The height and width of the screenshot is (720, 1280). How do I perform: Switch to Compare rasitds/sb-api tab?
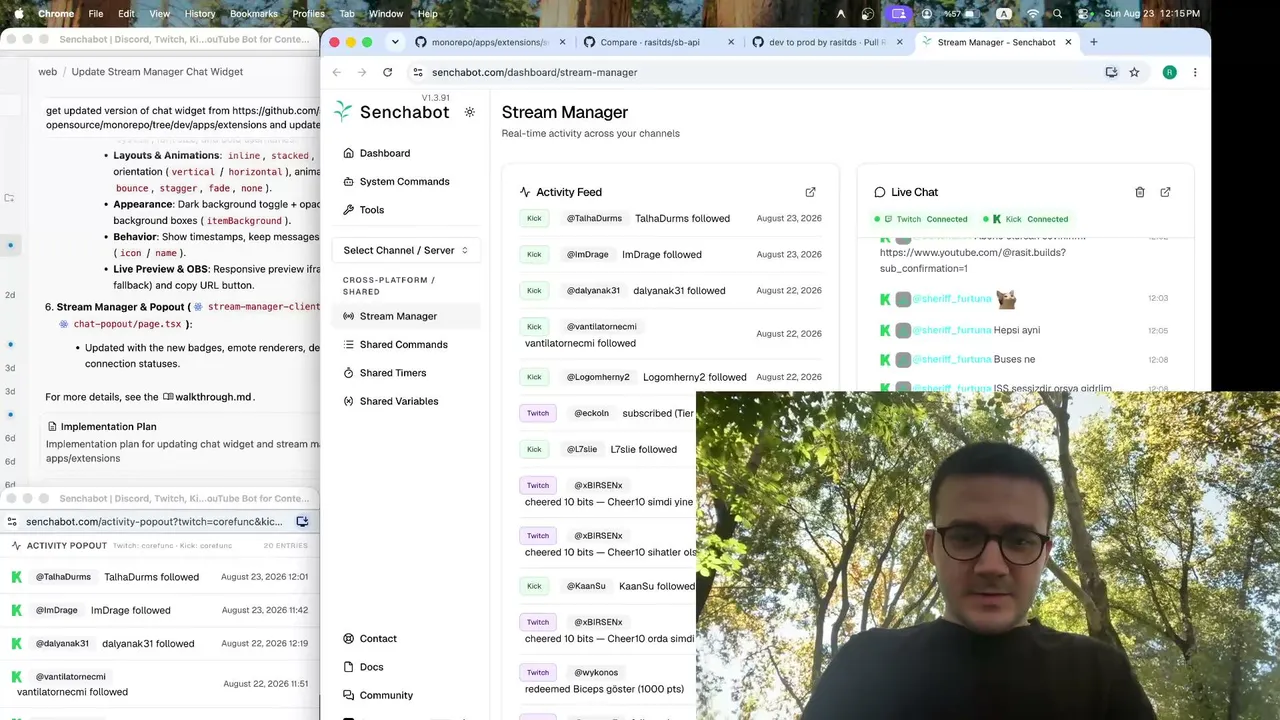coord(658,42)
